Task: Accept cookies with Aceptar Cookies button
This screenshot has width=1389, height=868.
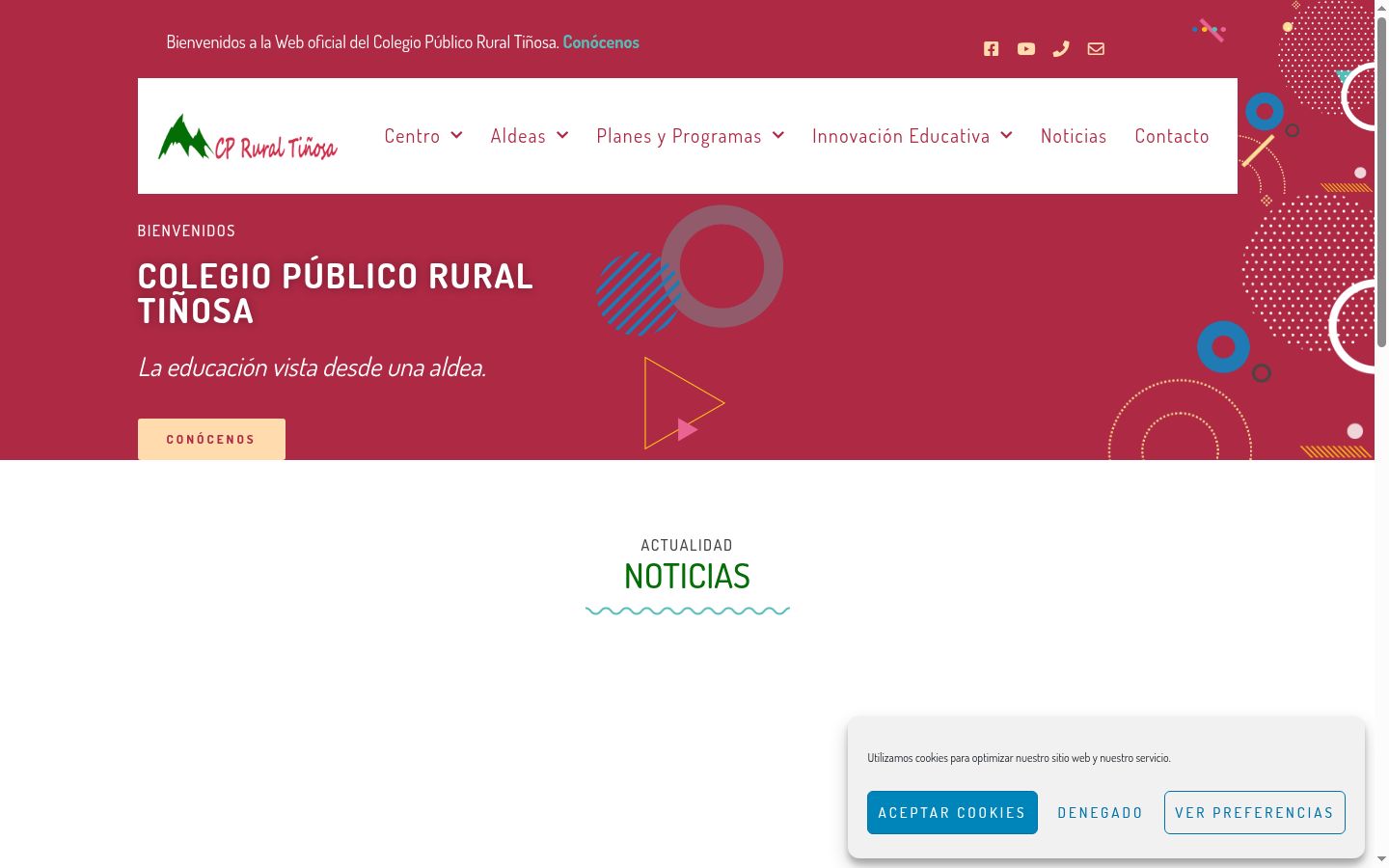Action: [x=952, y=813]
